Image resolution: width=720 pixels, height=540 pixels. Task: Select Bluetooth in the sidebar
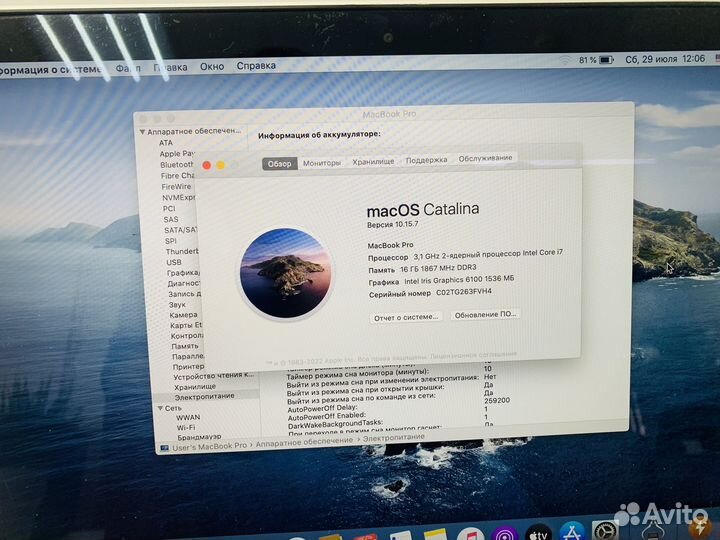(177, 164)
